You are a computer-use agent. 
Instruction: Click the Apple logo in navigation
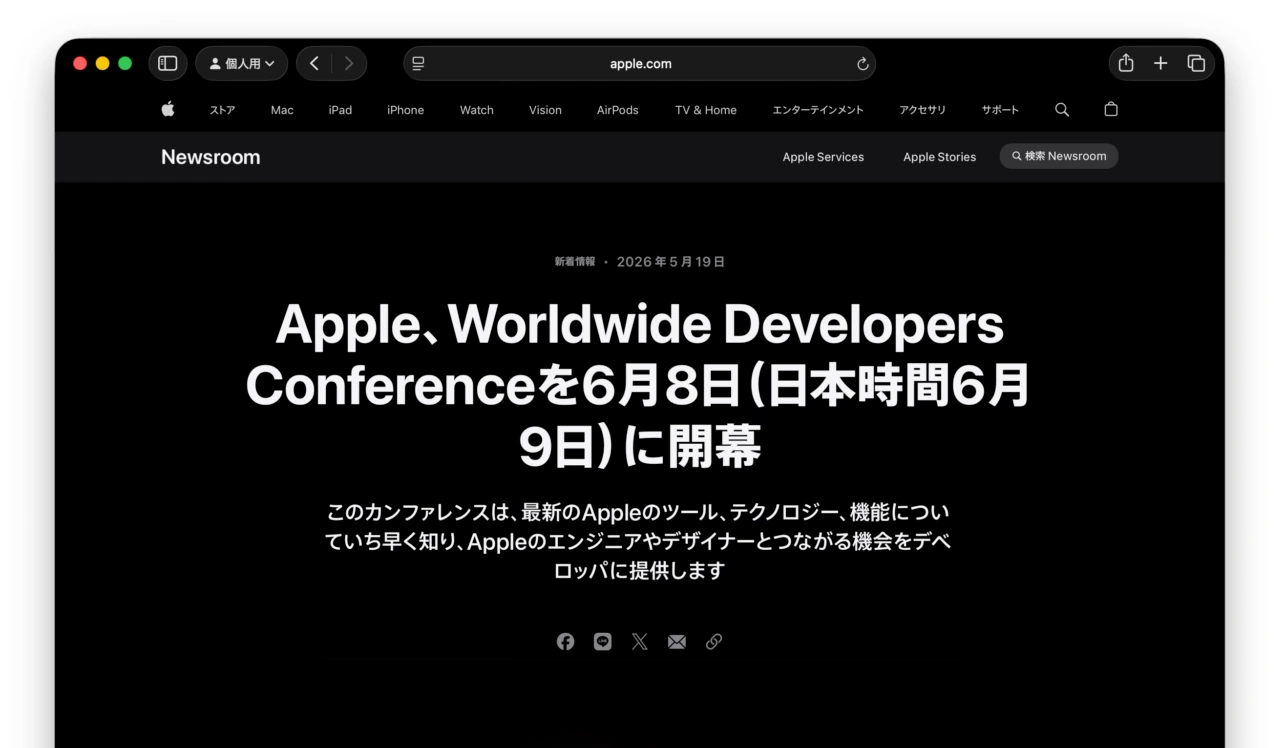tap(168, 109)
